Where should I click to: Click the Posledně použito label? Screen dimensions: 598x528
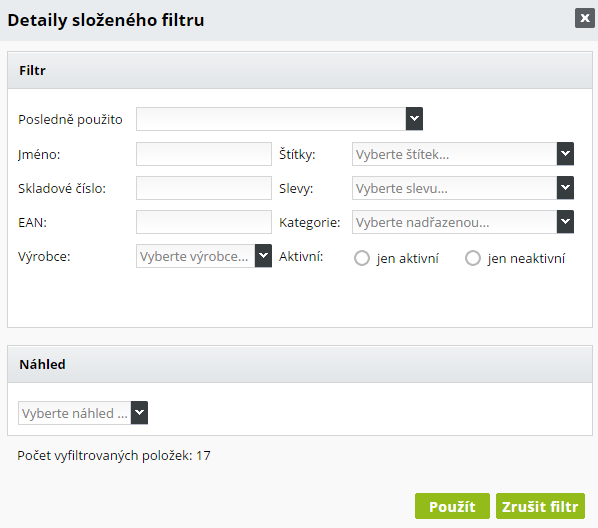point(70,119)
